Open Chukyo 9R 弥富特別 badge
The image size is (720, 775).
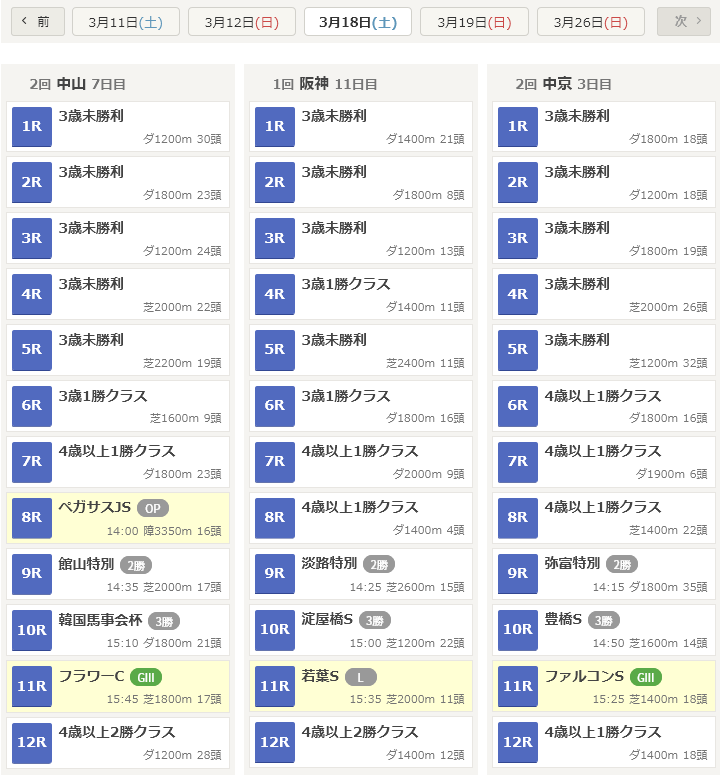point(518,573)
